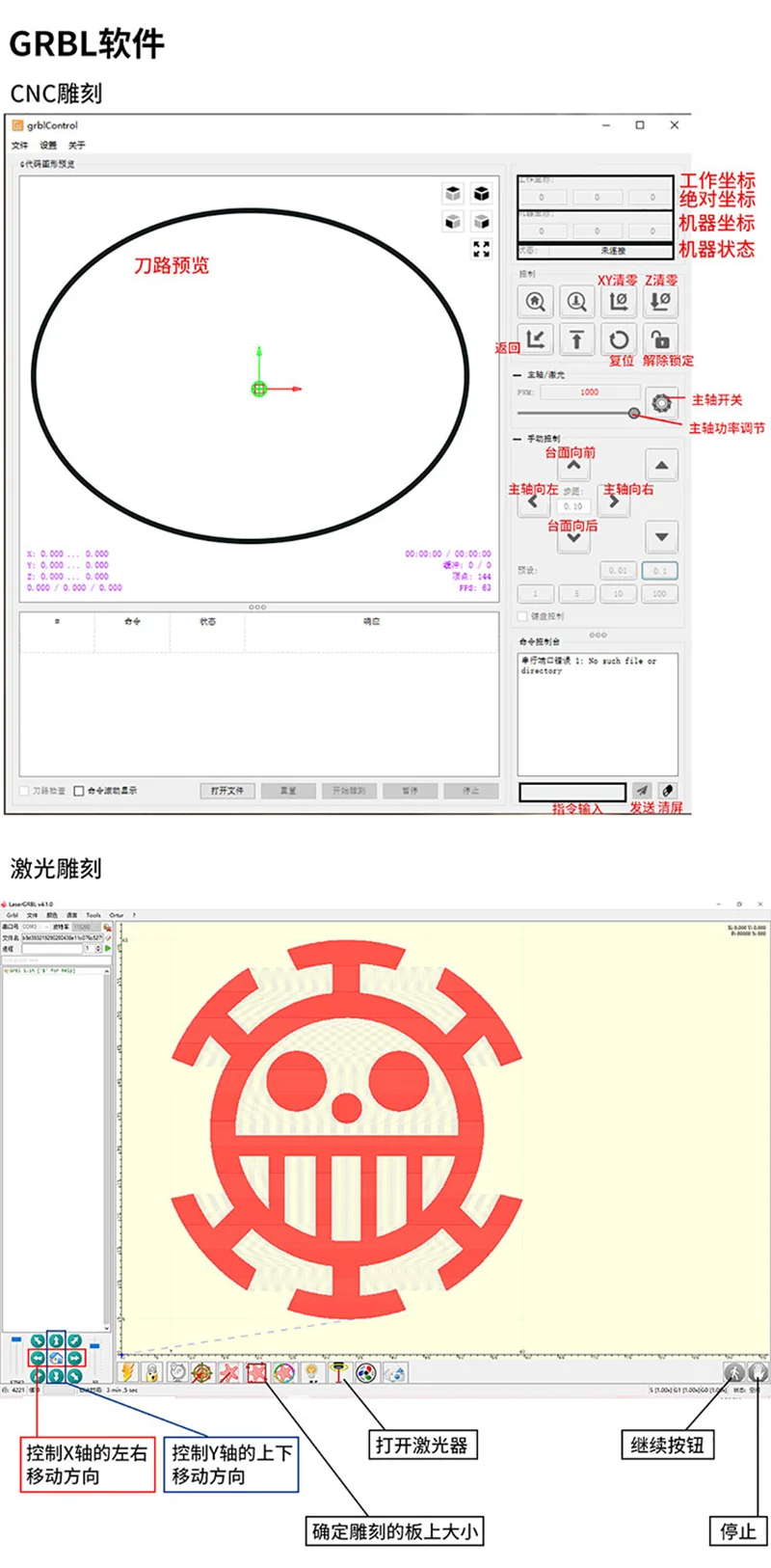
Task: Select the 10 step preset button
Action: pyautogui.click(x=618, y=594)
